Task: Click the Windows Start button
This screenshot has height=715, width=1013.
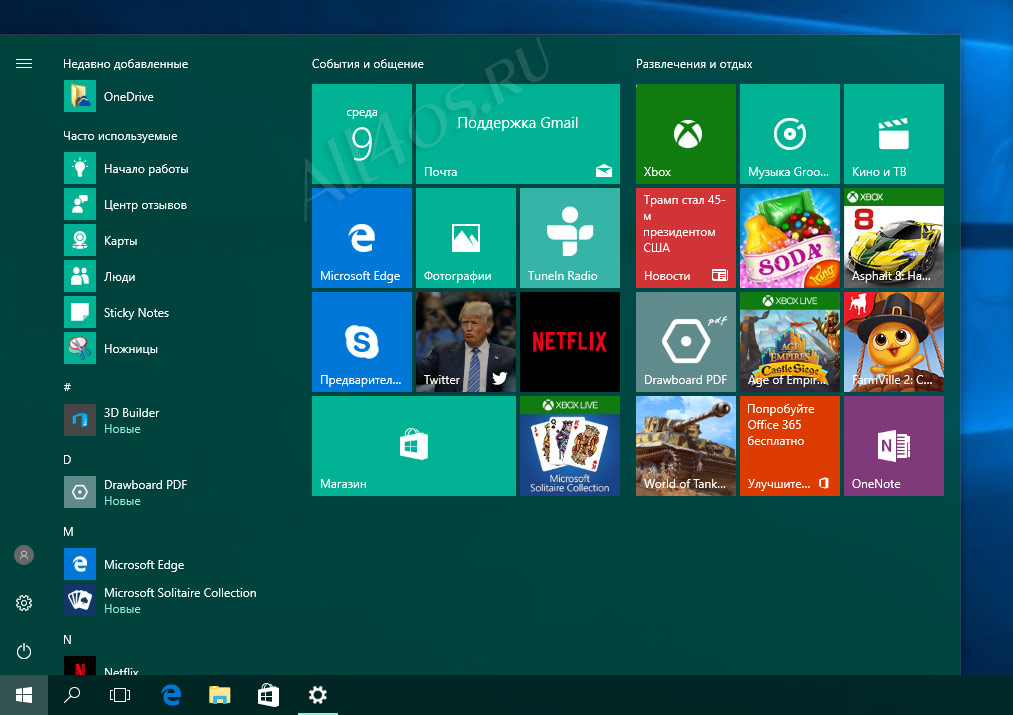Action: pyautogui.click(x=24, y=695)
